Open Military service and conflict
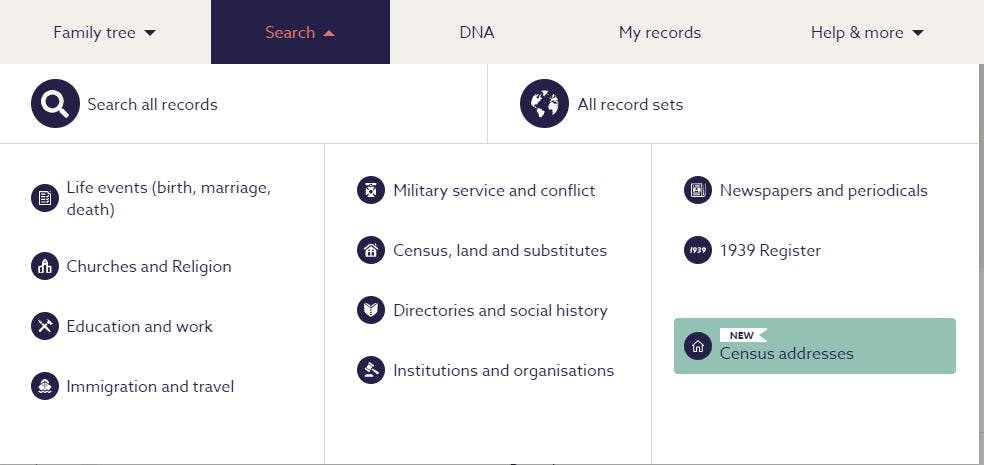This screenshot has height=465, width=984. 494,191
